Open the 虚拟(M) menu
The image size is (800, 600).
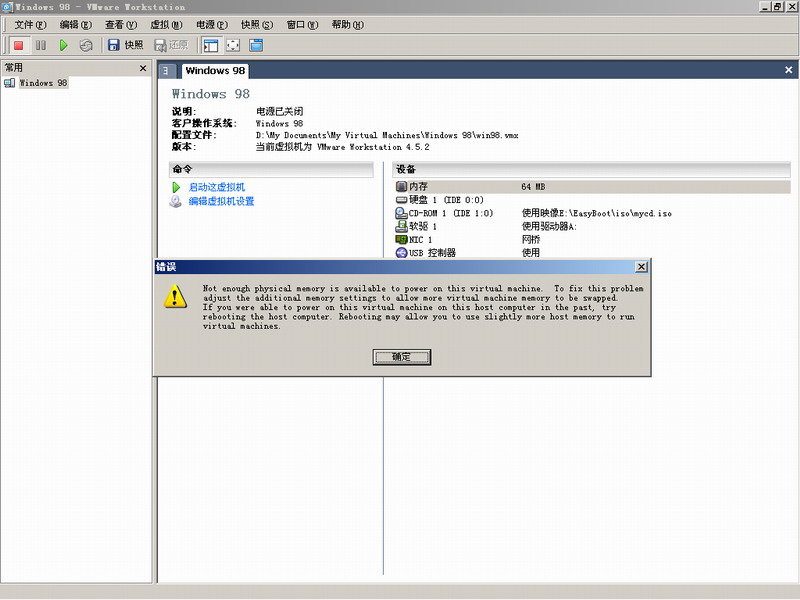(166, 25)
